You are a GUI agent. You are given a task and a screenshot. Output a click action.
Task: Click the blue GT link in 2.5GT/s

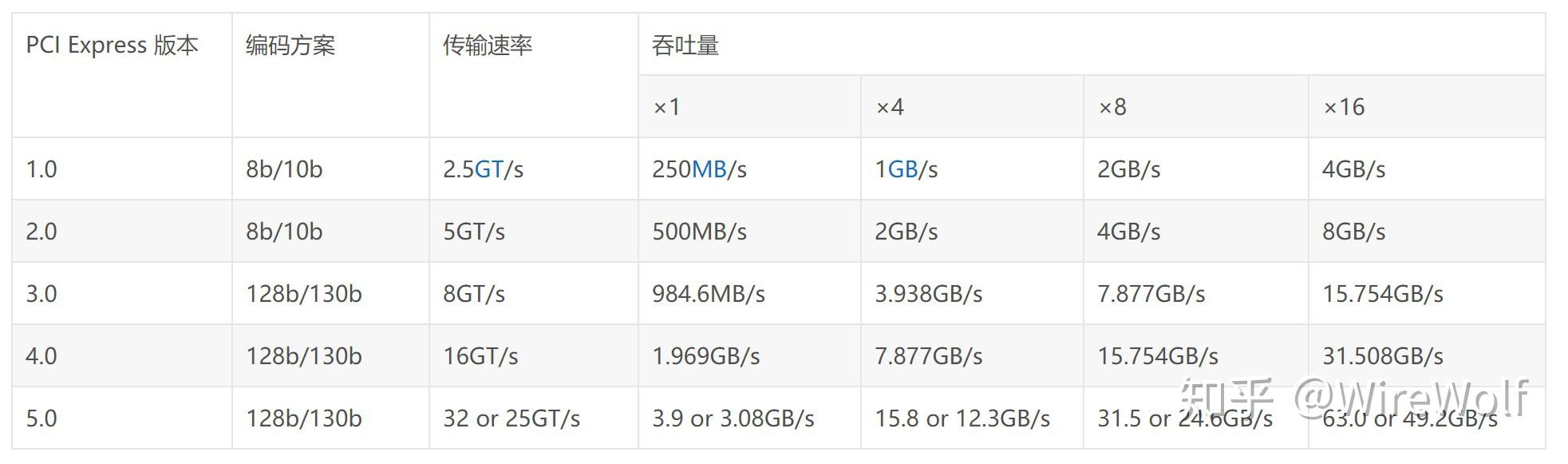pos(488,169)
